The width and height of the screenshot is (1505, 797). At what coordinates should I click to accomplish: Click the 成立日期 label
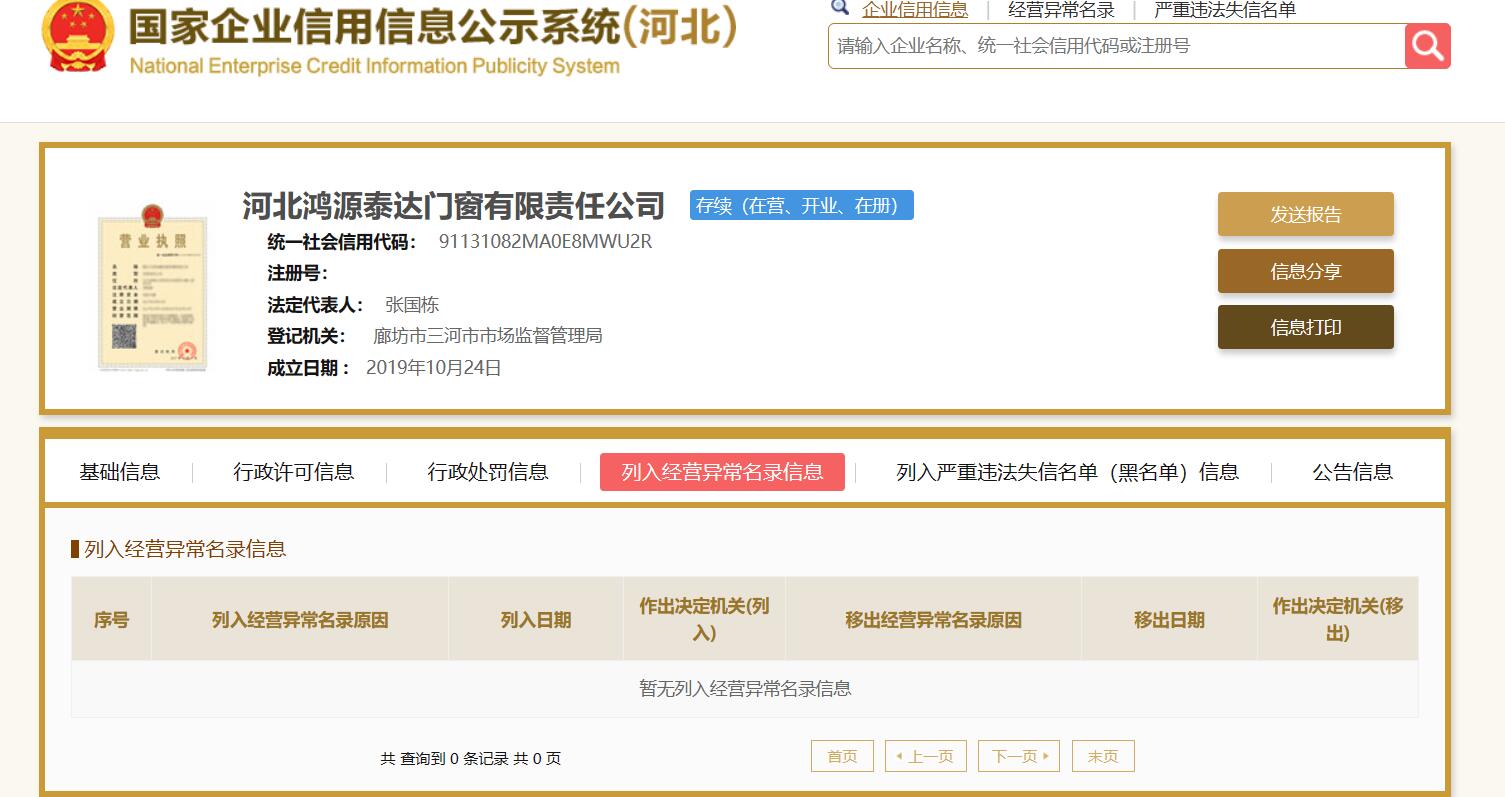click(308, 368)
